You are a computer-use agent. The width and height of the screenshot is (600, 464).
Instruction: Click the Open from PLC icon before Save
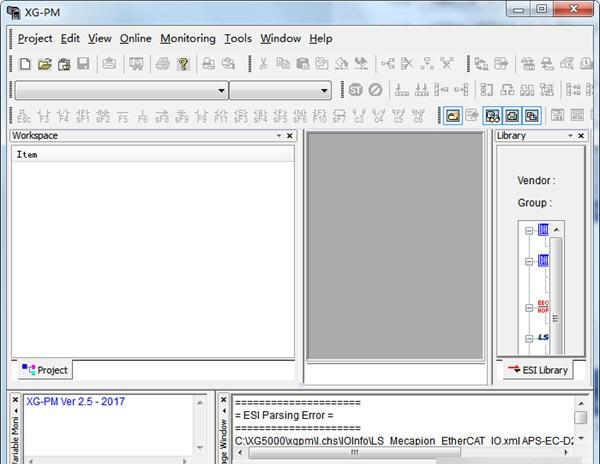pyautogui.click(x=64, y=64)
